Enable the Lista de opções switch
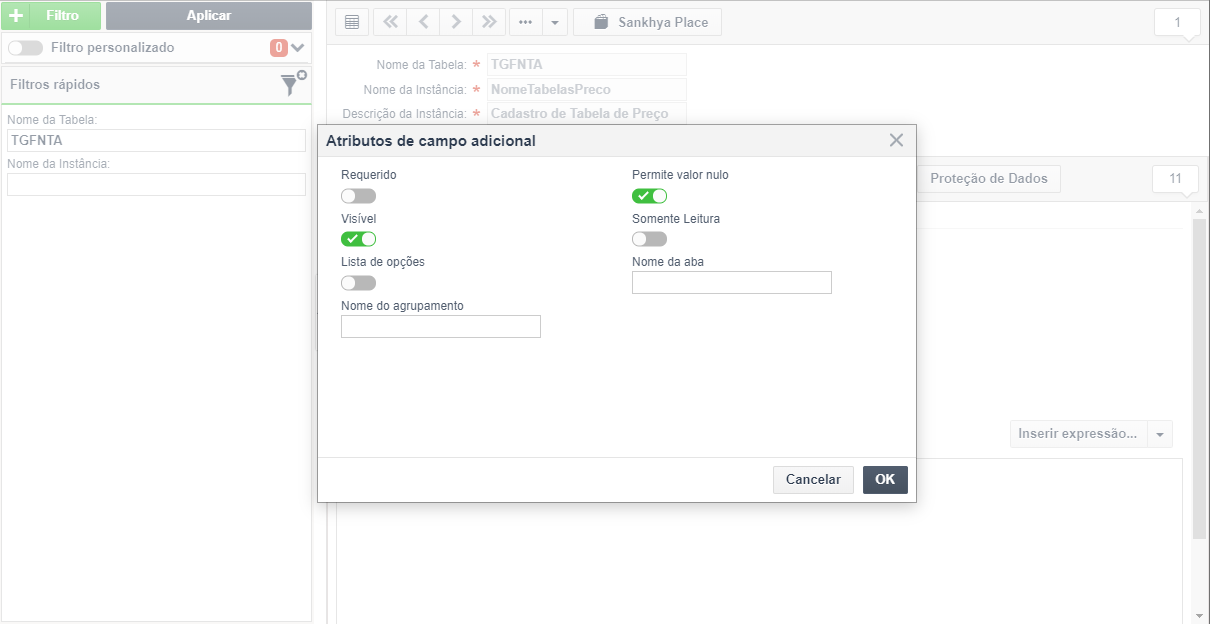 point(358,283)
